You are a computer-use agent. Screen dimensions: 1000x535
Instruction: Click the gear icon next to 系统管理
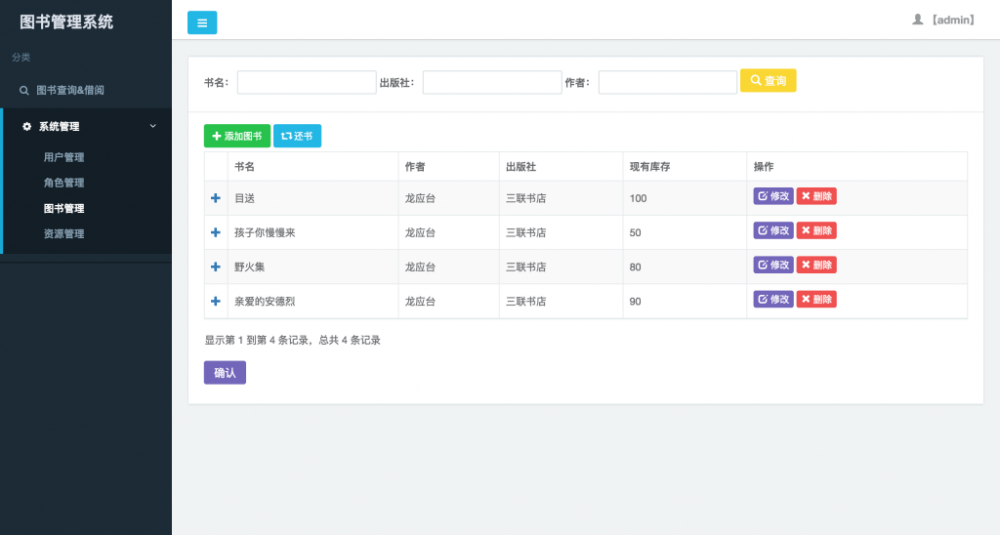click(27, 126)
